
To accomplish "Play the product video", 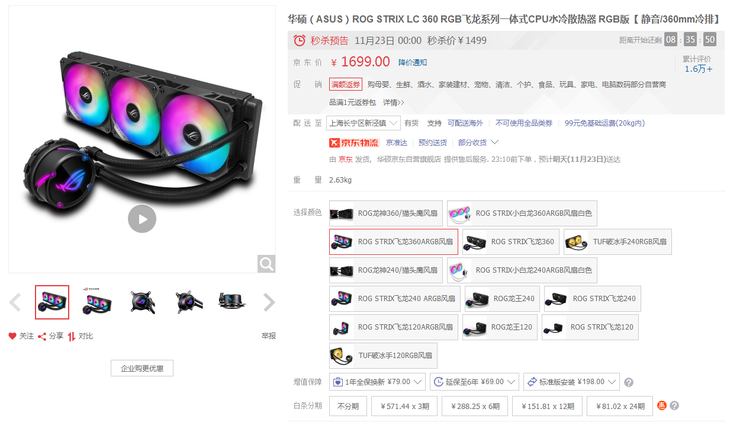I will point(142,219).
